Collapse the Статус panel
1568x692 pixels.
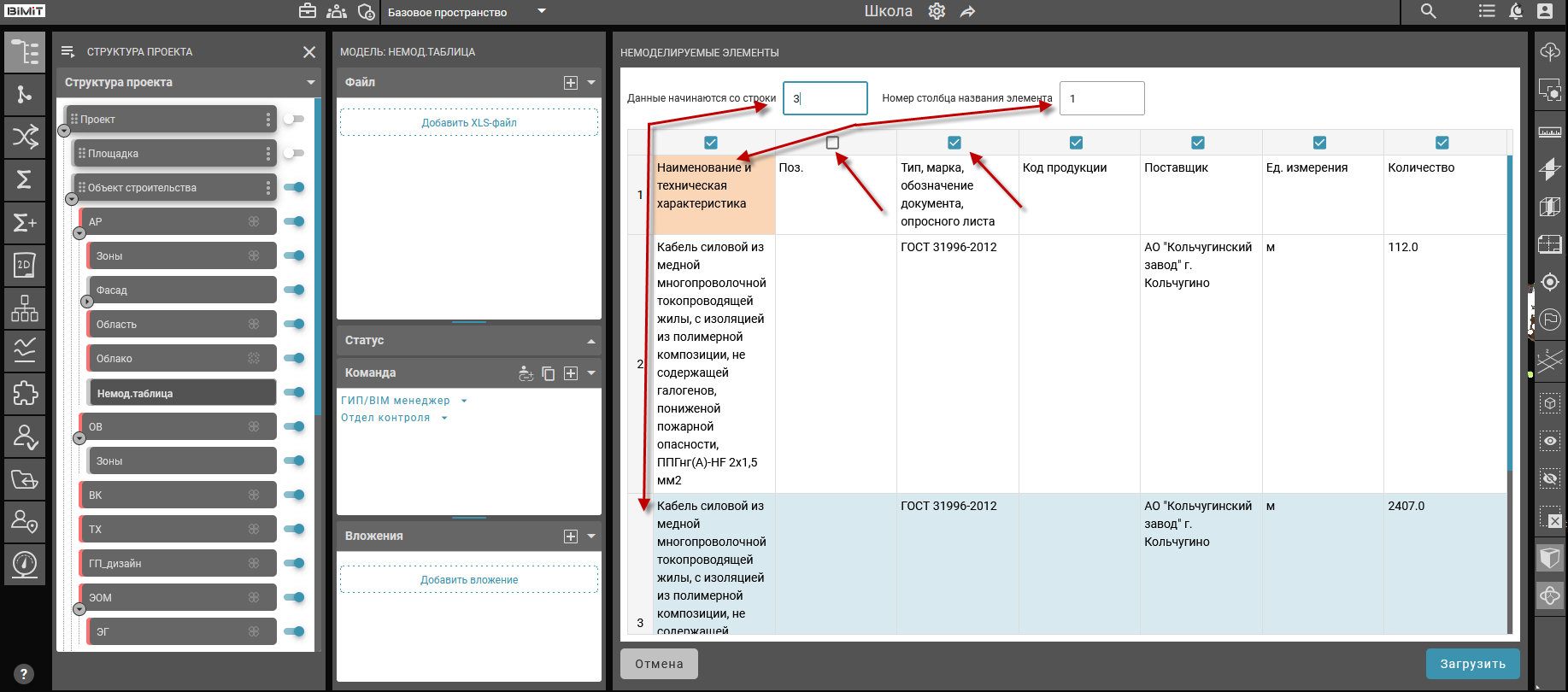point(591,341)
